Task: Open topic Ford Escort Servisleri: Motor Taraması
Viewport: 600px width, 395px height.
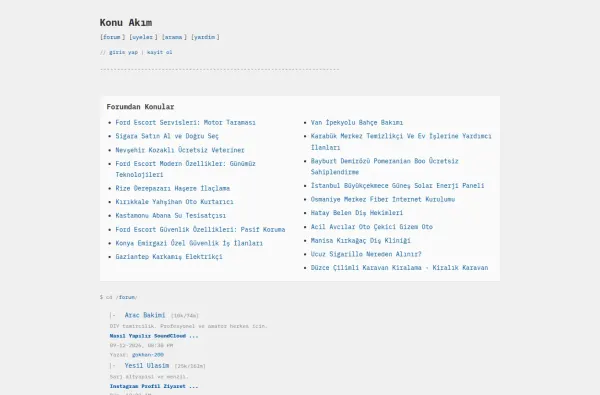Action: (x=185, y=122)
